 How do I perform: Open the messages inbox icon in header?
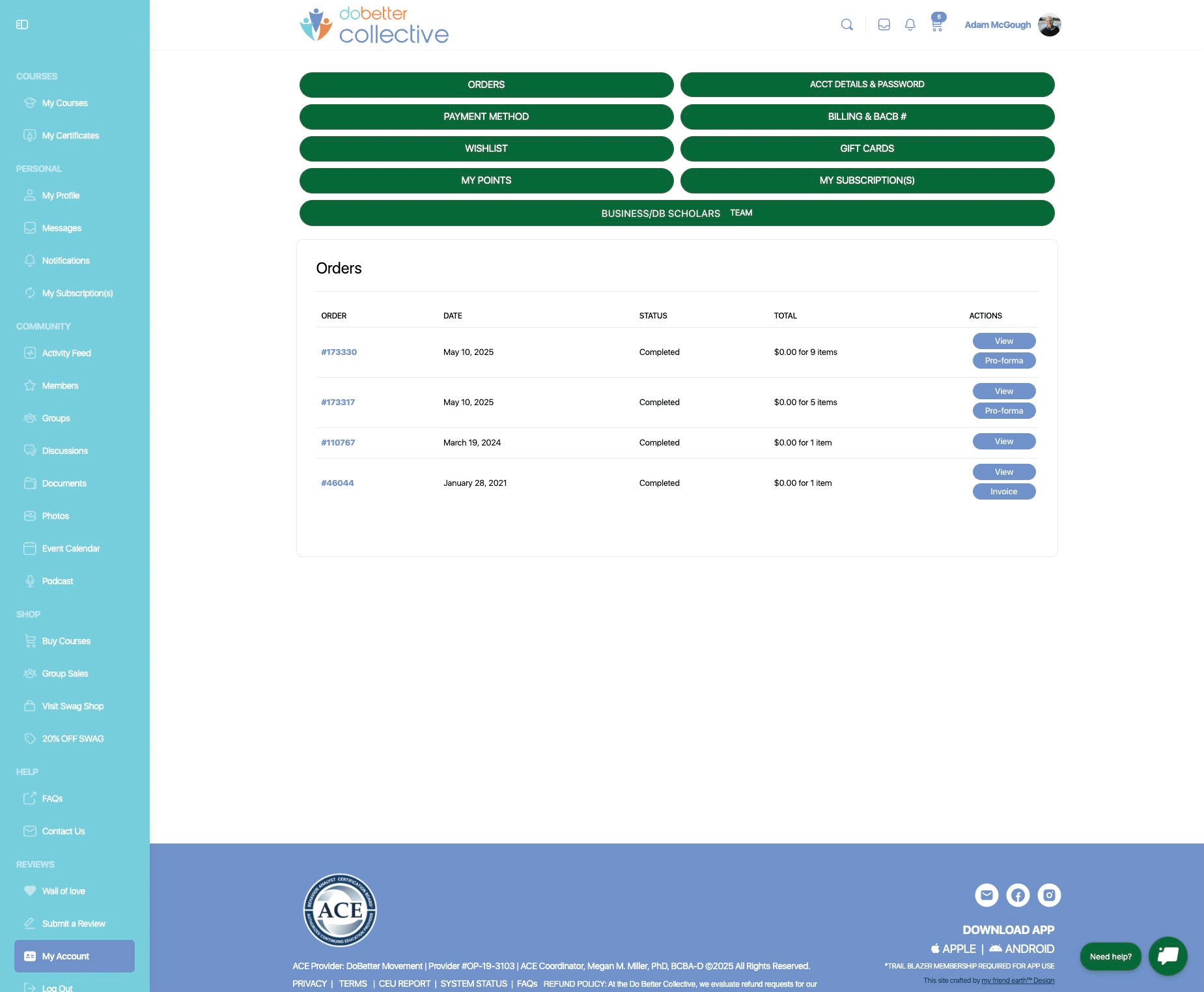pos(884,25)
